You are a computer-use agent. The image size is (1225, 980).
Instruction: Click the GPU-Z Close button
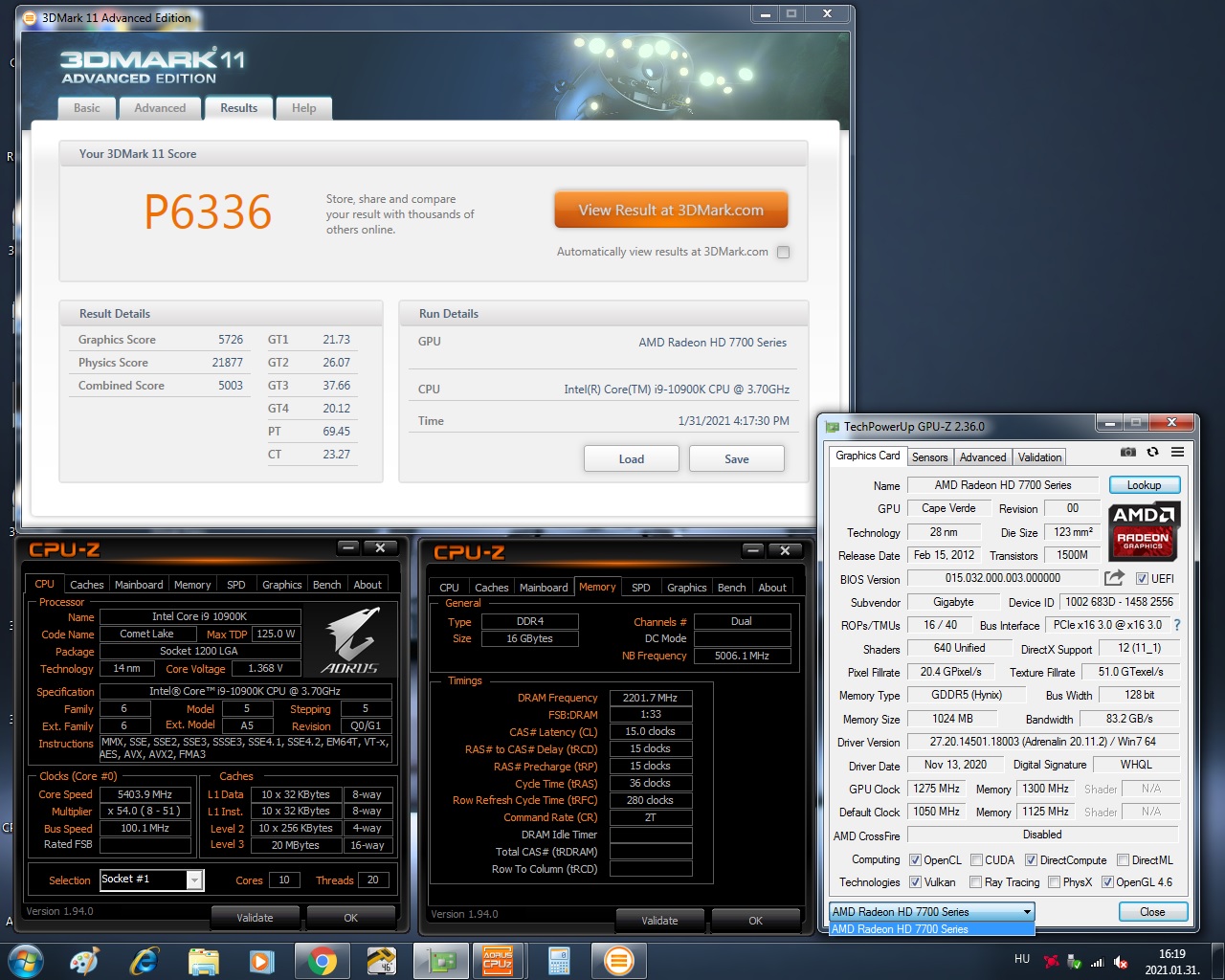point(1153,912)
